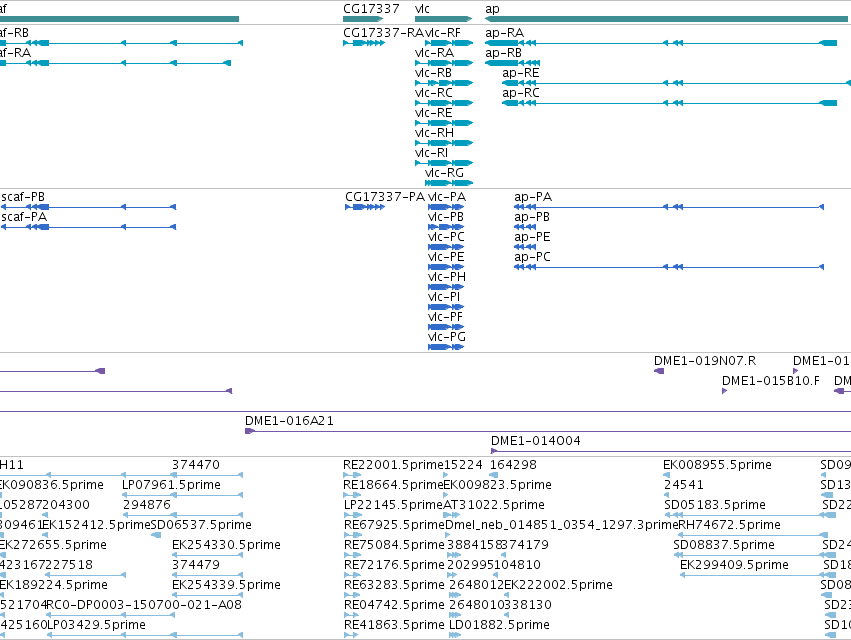Select the RE41863.5prime EST label
This screenshot has height=640, width=851.
click(394, 625)
